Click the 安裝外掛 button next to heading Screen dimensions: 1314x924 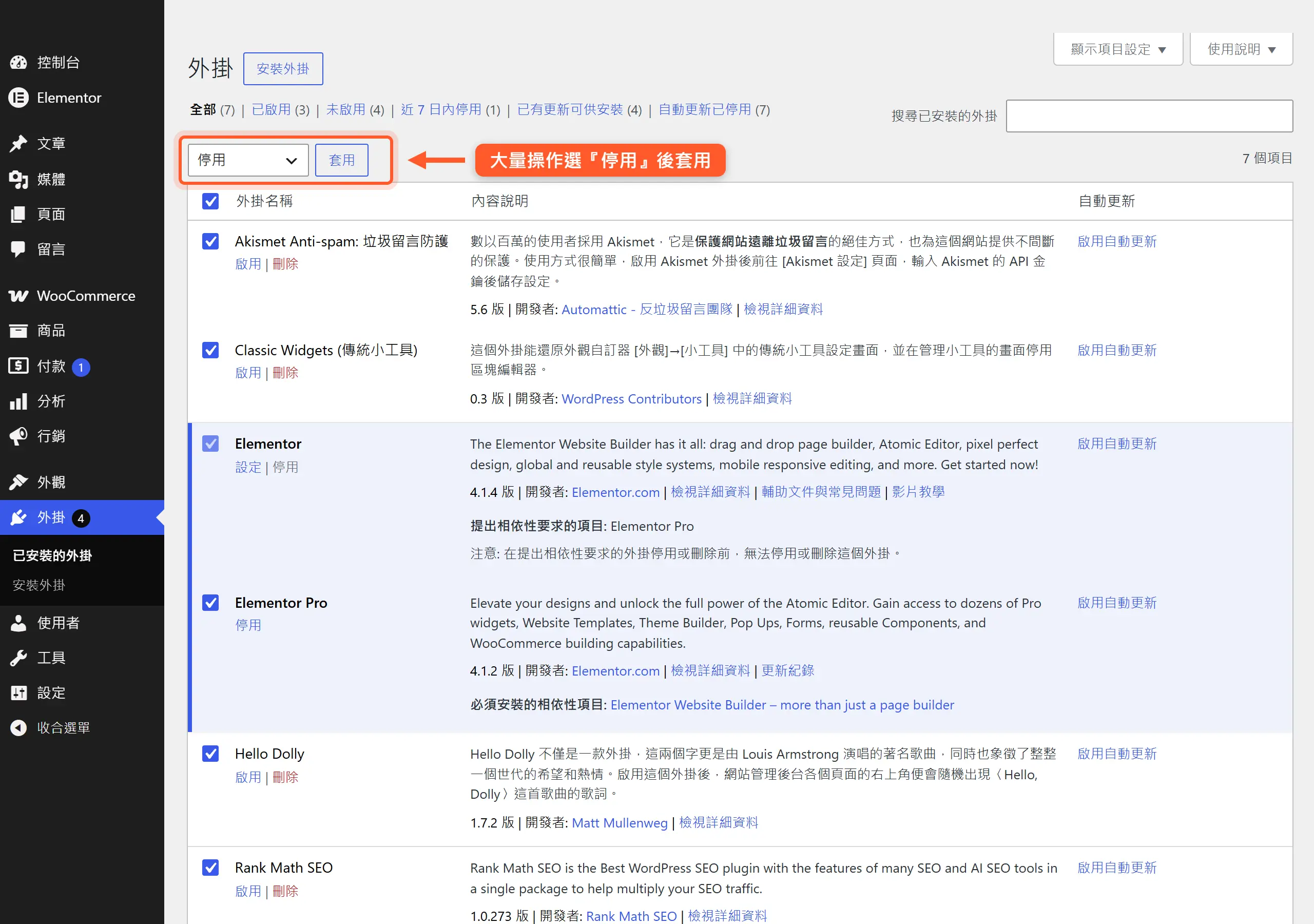283,69
